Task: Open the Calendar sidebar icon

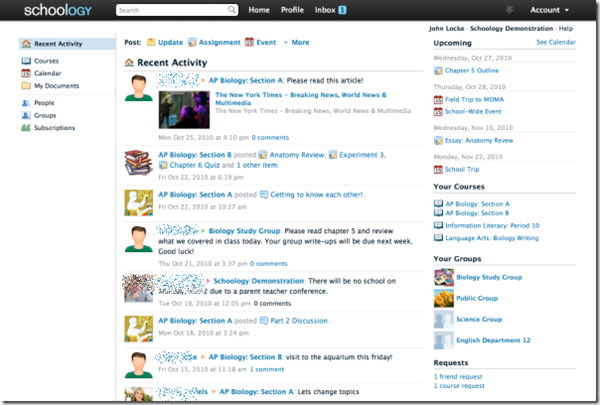Action: [x=27, y=73]
